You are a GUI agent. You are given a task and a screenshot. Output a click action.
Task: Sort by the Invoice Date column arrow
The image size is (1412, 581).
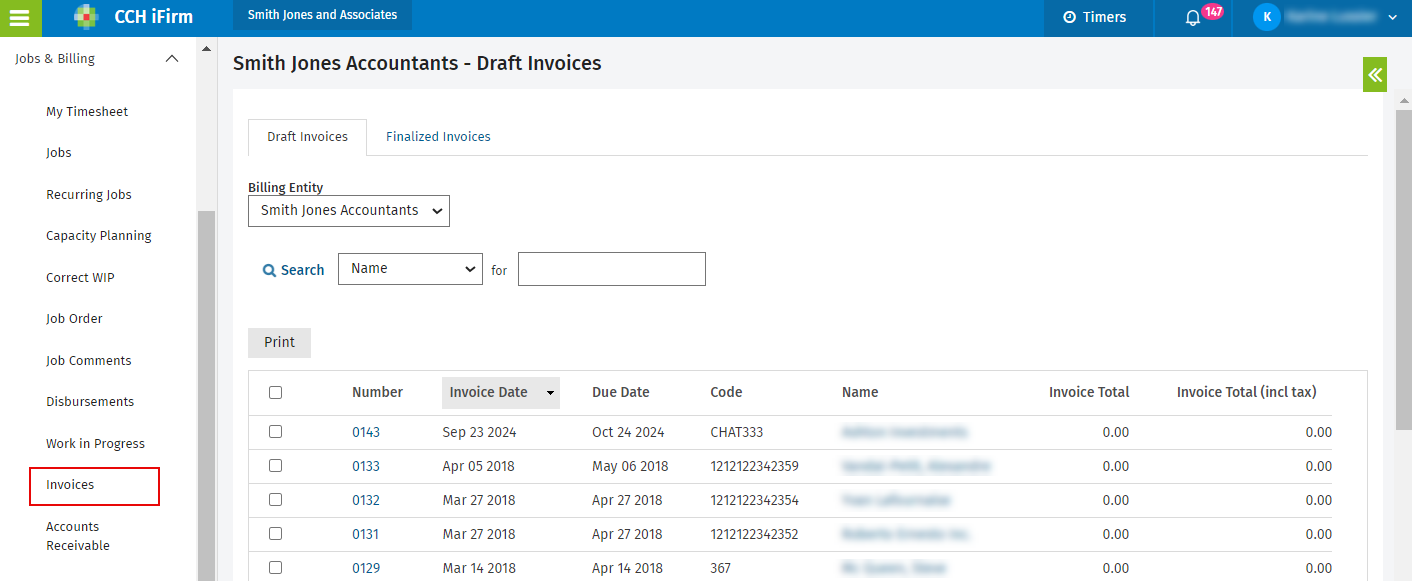coord(550,394)
